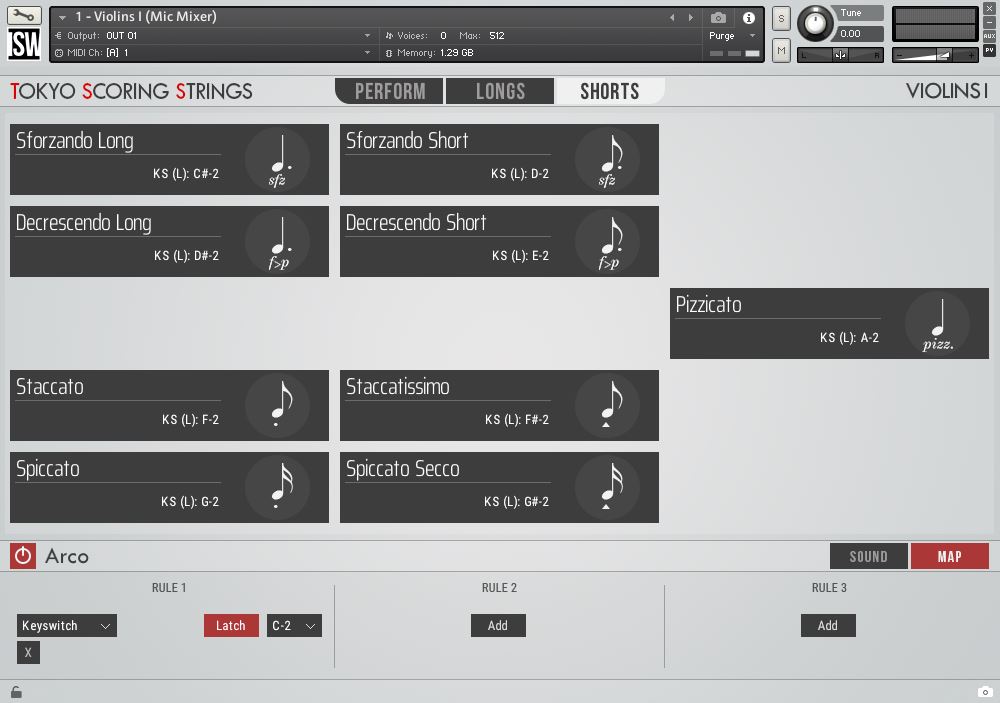Toggle the Arco power button

pyautogui.click(x=23, y=556)
